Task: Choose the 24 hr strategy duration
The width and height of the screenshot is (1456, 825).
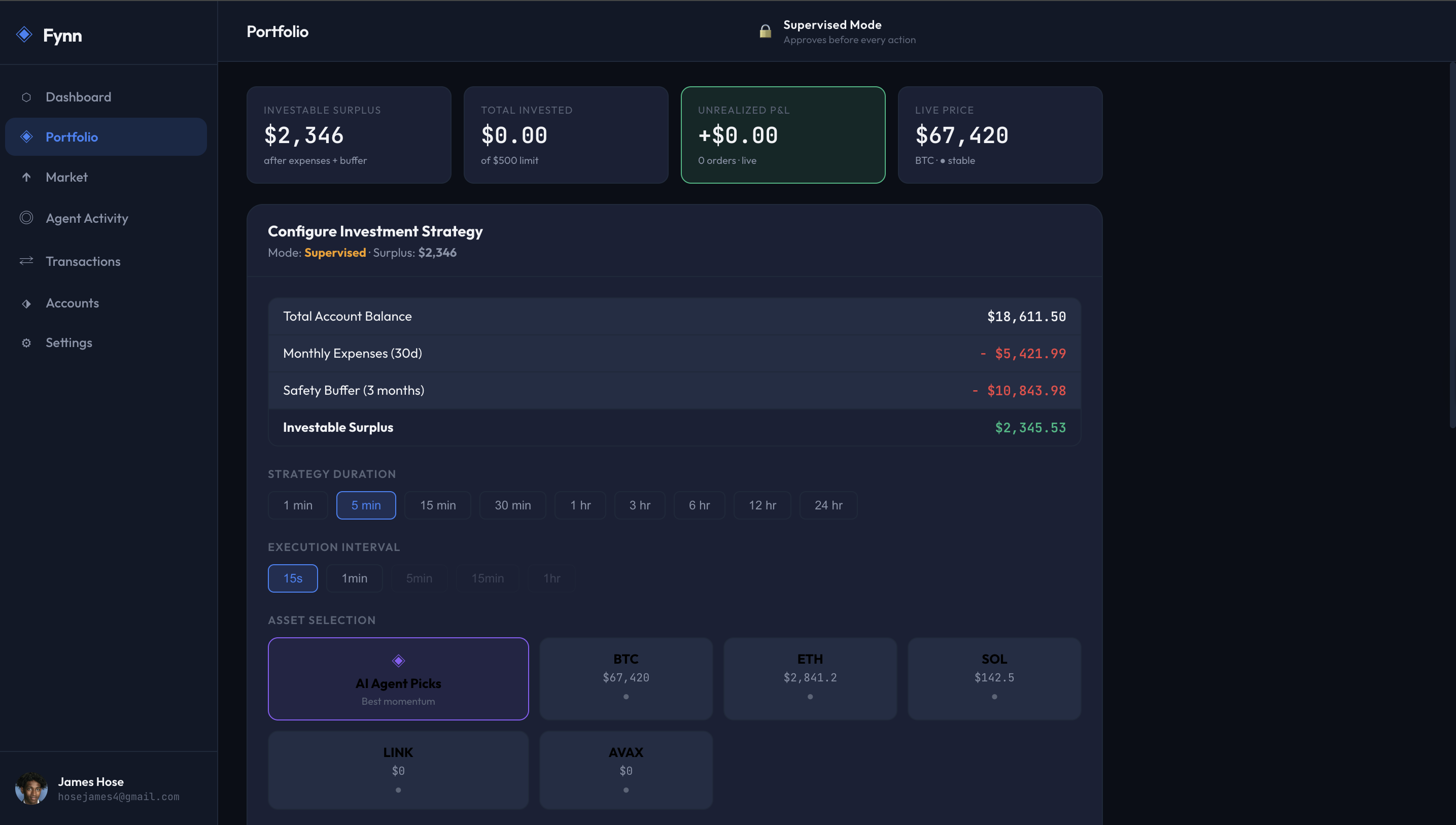Action: (828, 505)
